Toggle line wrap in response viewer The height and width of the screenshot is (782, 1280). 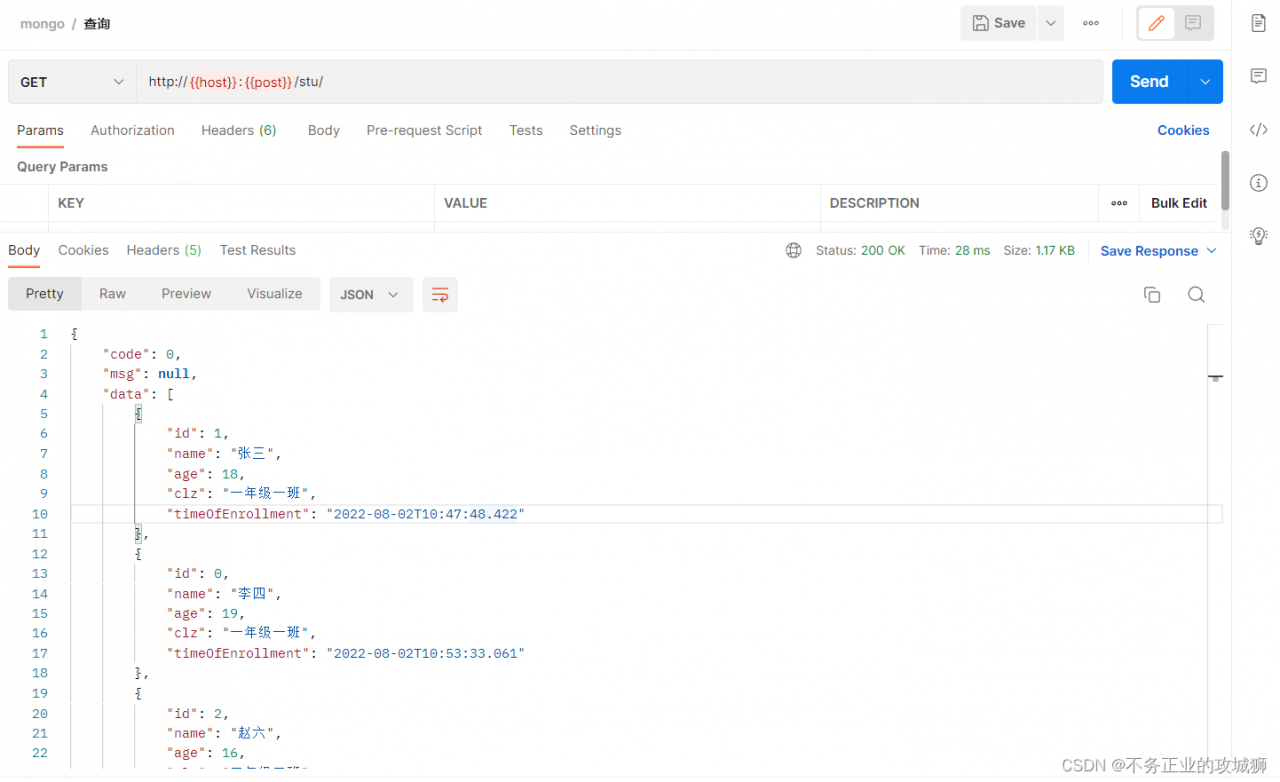pyautogui.click(x=440, y=294)
